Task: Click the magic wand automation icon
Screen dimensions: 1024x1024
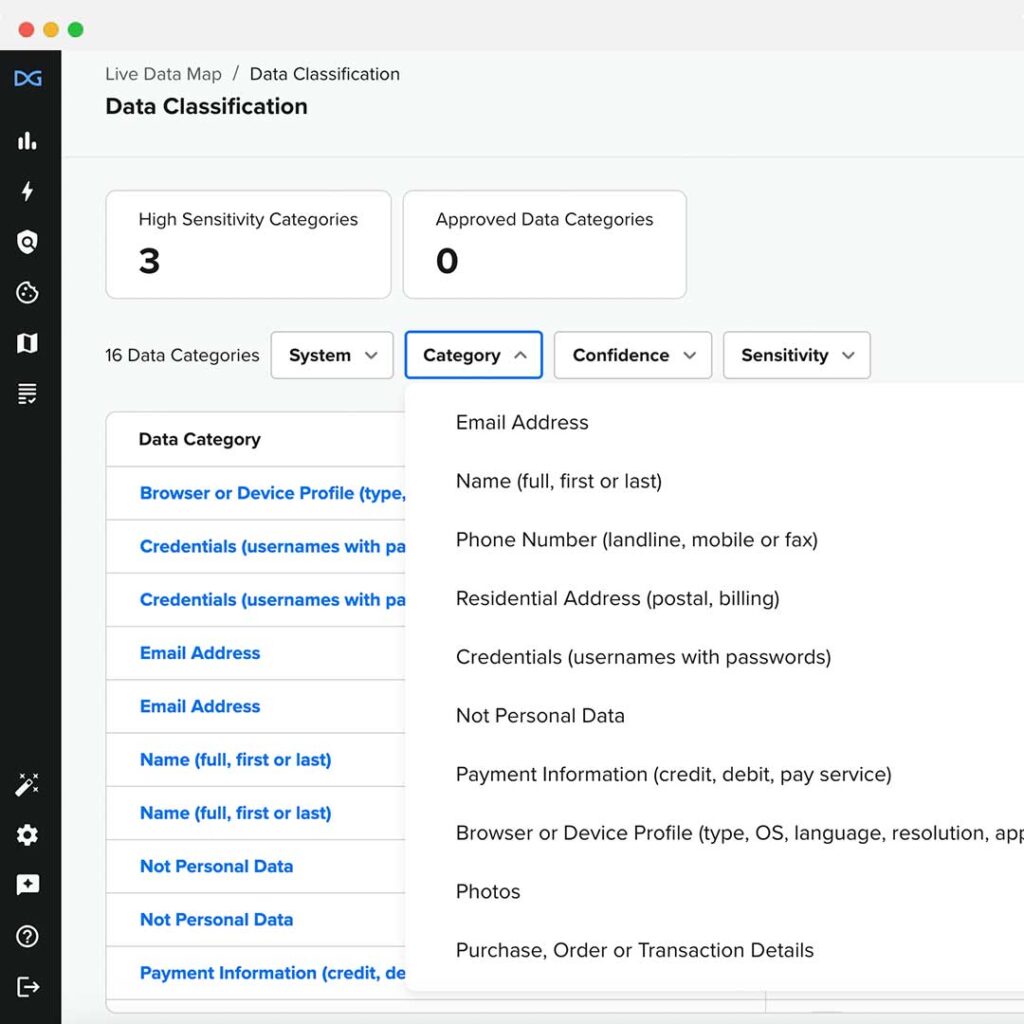Action: [28, 784]
